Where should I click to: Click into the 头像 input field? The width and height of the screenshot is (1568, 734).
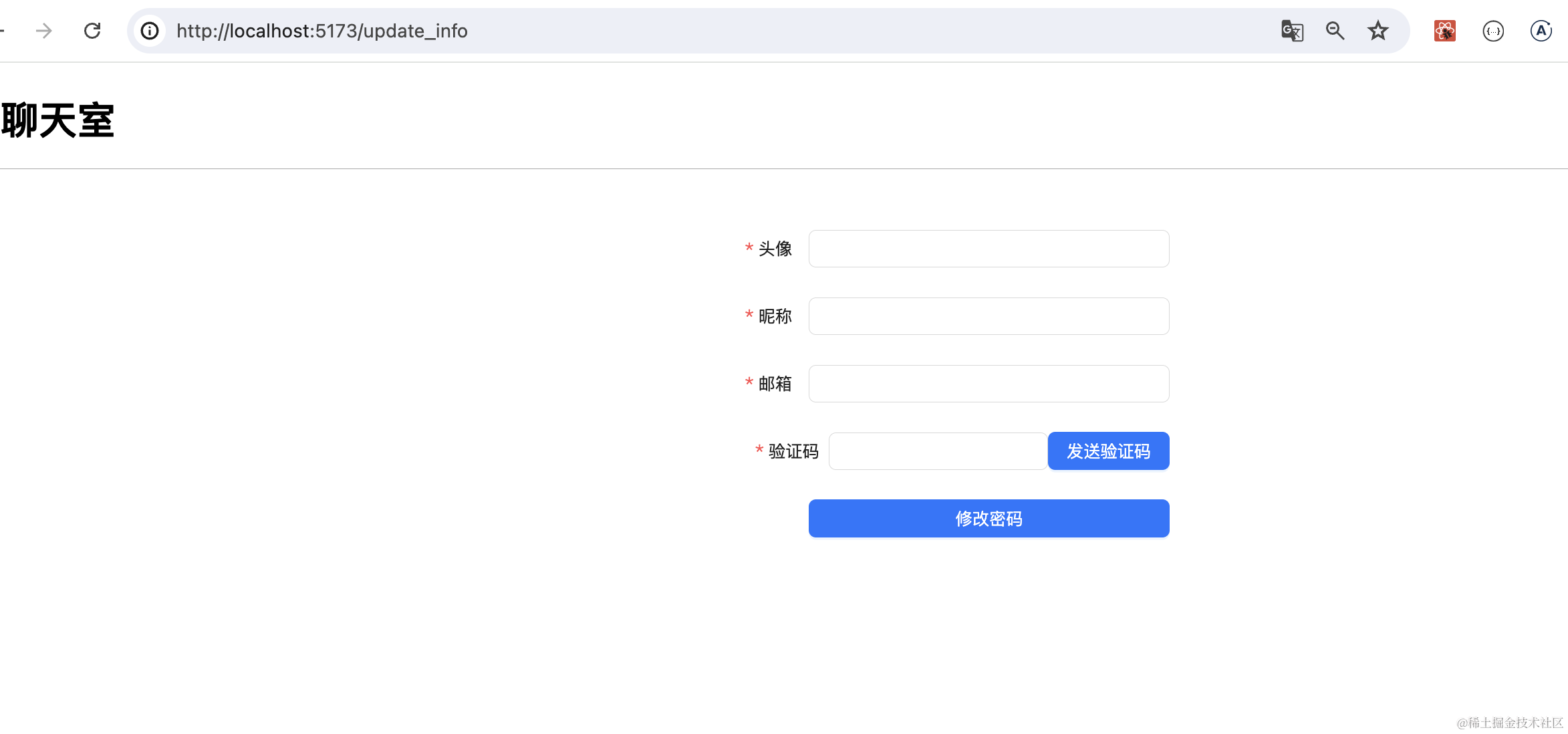tap(989, 249)
